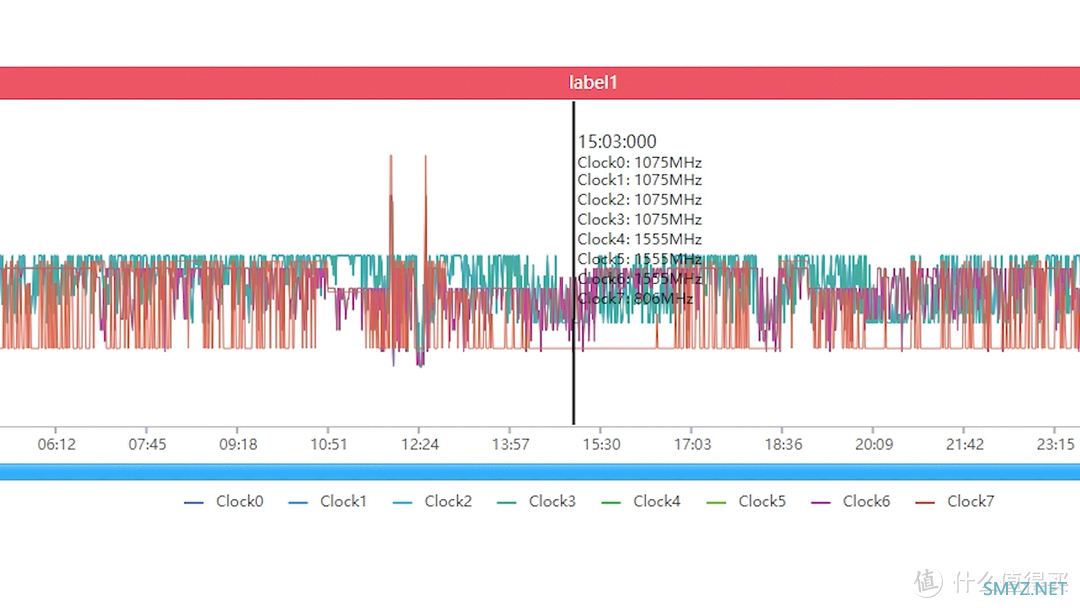The image size is (1080, 608).
Task: Toggle Clock1 series in legend
Action: (x=328, y=501)
